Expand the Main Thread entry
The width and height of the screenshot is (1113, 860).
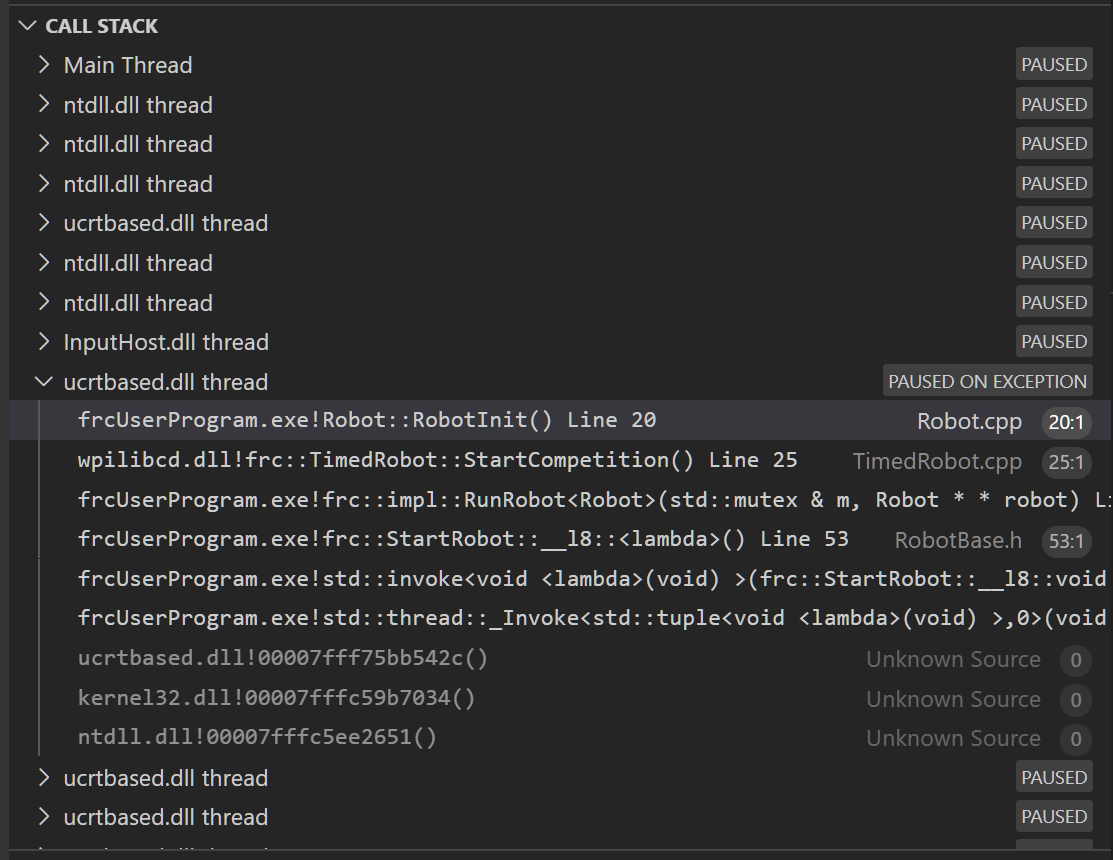tap(43, 65)
